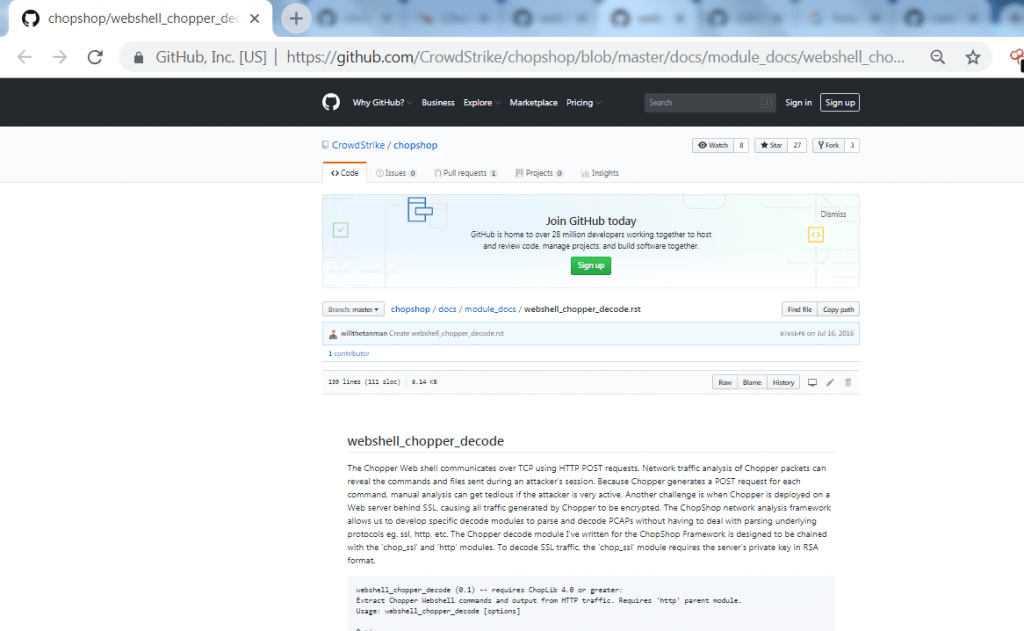Open the CrowdStrike owner link
Viewport: 1024px width, 631px height.
[358, 145]
